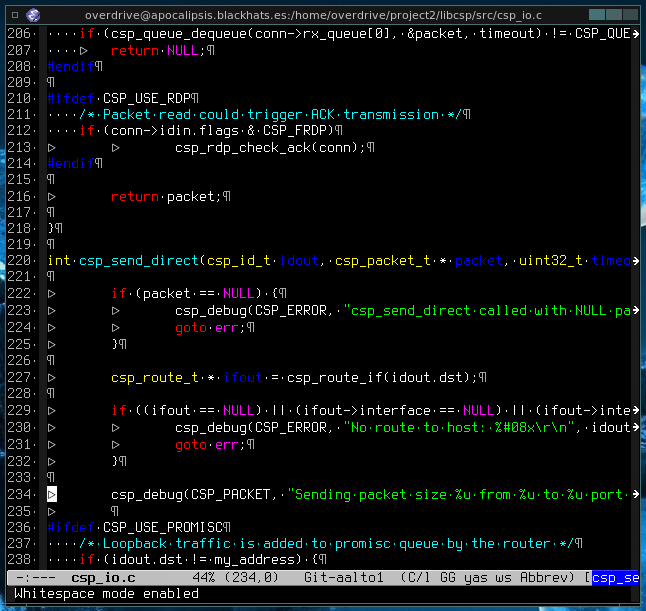Click the 44% position indicator in mode line
646x611 pixels.
pyautogui.click(x=204, y=578)
